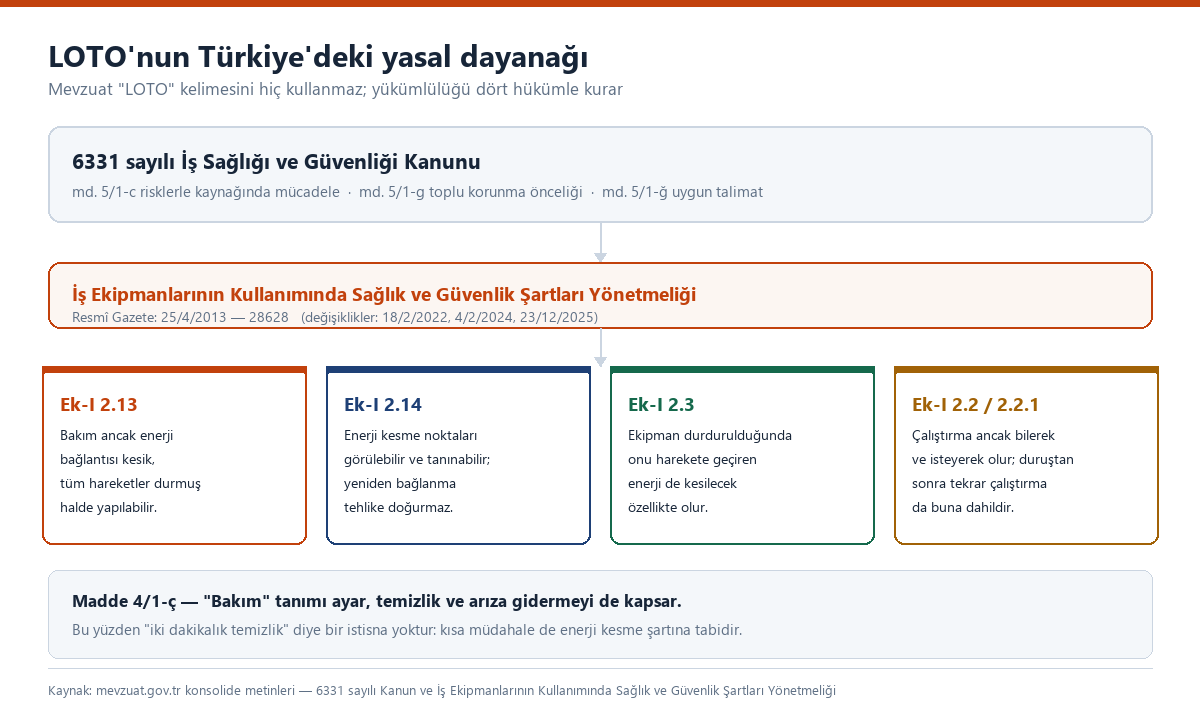Screen dimensions: 1200x720
Task: Click the "Ek-I 2.3" card heading
Action: [661, 405]
